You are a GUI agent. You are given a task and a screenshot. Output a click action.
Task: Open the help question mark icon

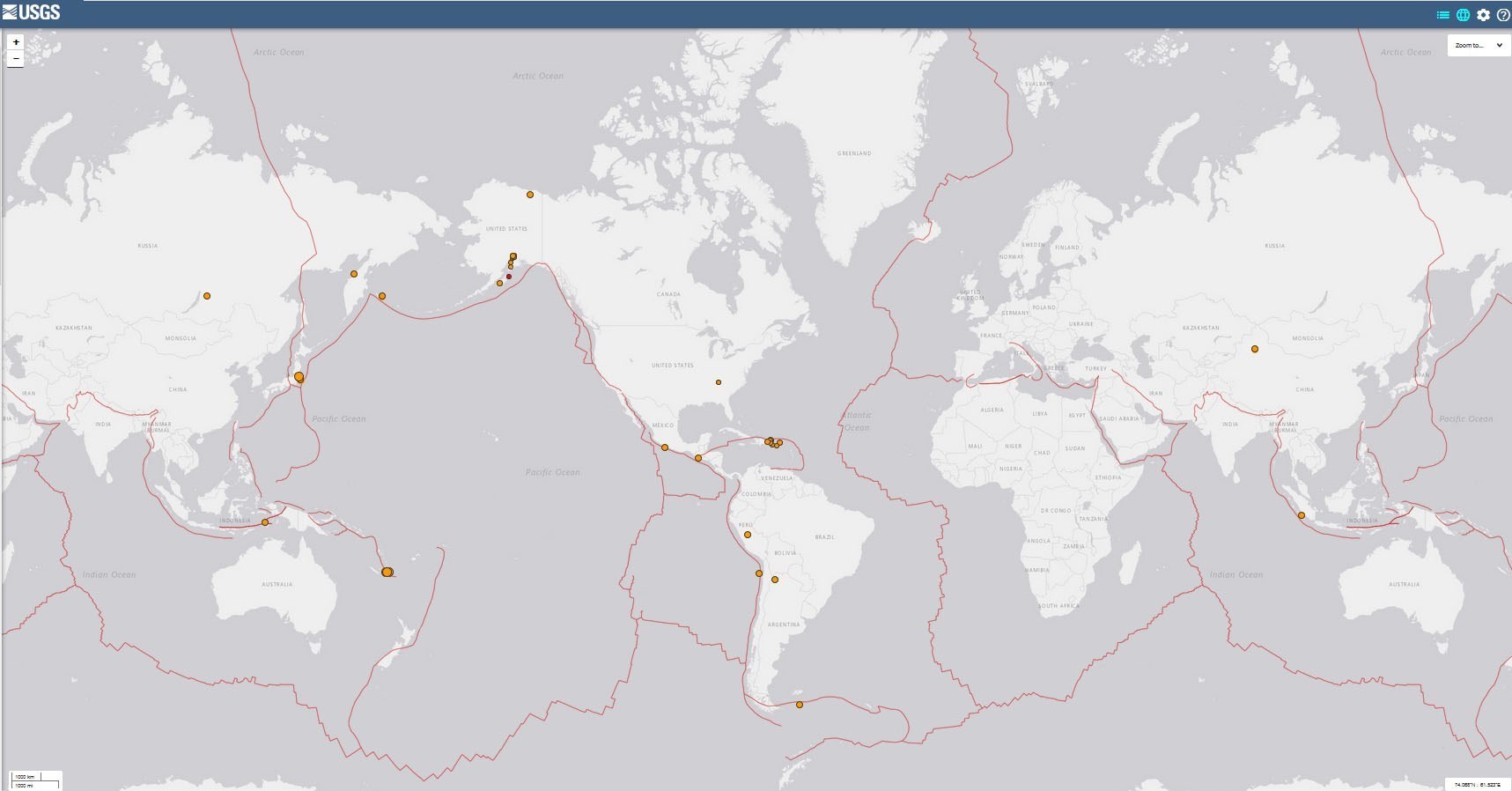[x=1503, y=15]
